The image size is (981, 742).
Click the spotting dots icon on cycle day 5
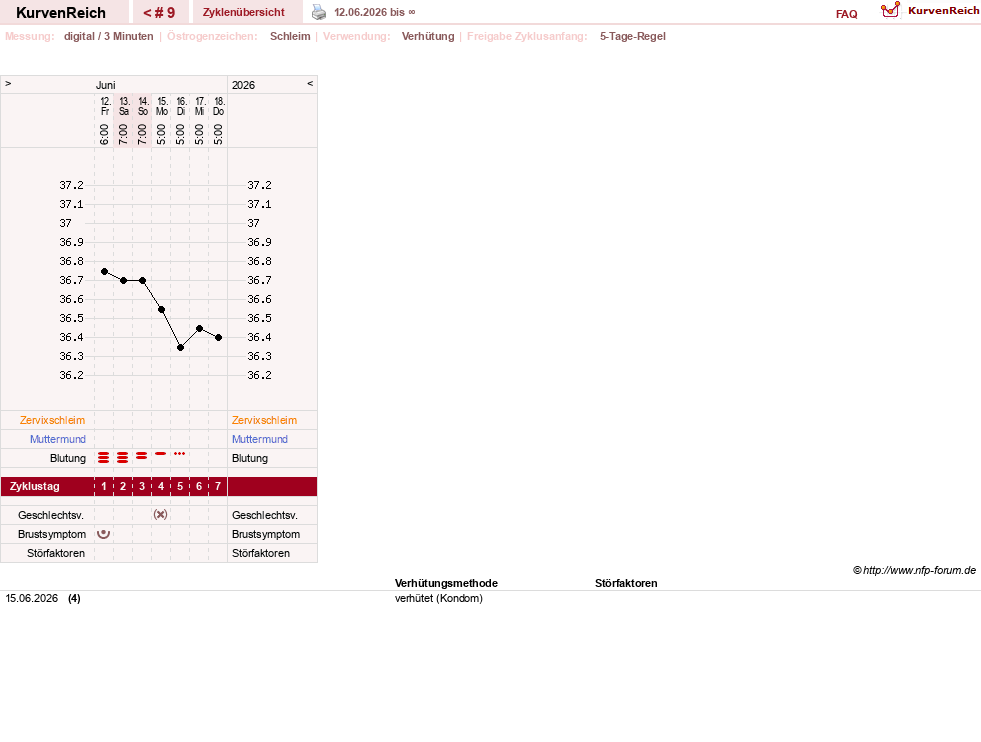pyautogui.click(x=180, y=454)
